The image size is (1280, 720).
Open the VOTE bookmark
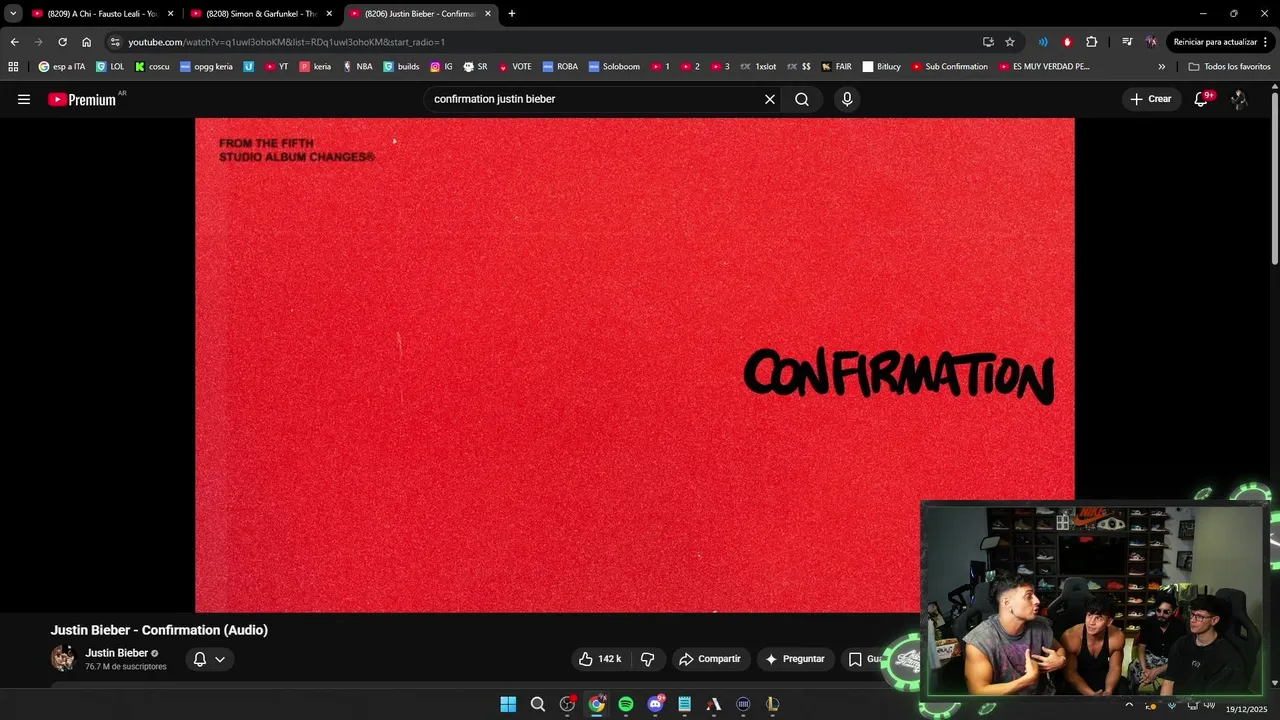[514, 67]
